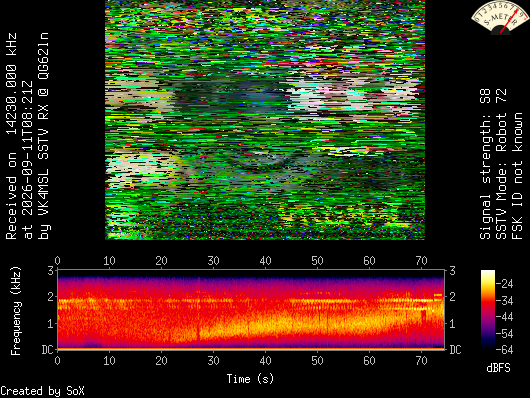Click the S-meter gauge icon
Viewport: 530px width, 398px height.
500,17
